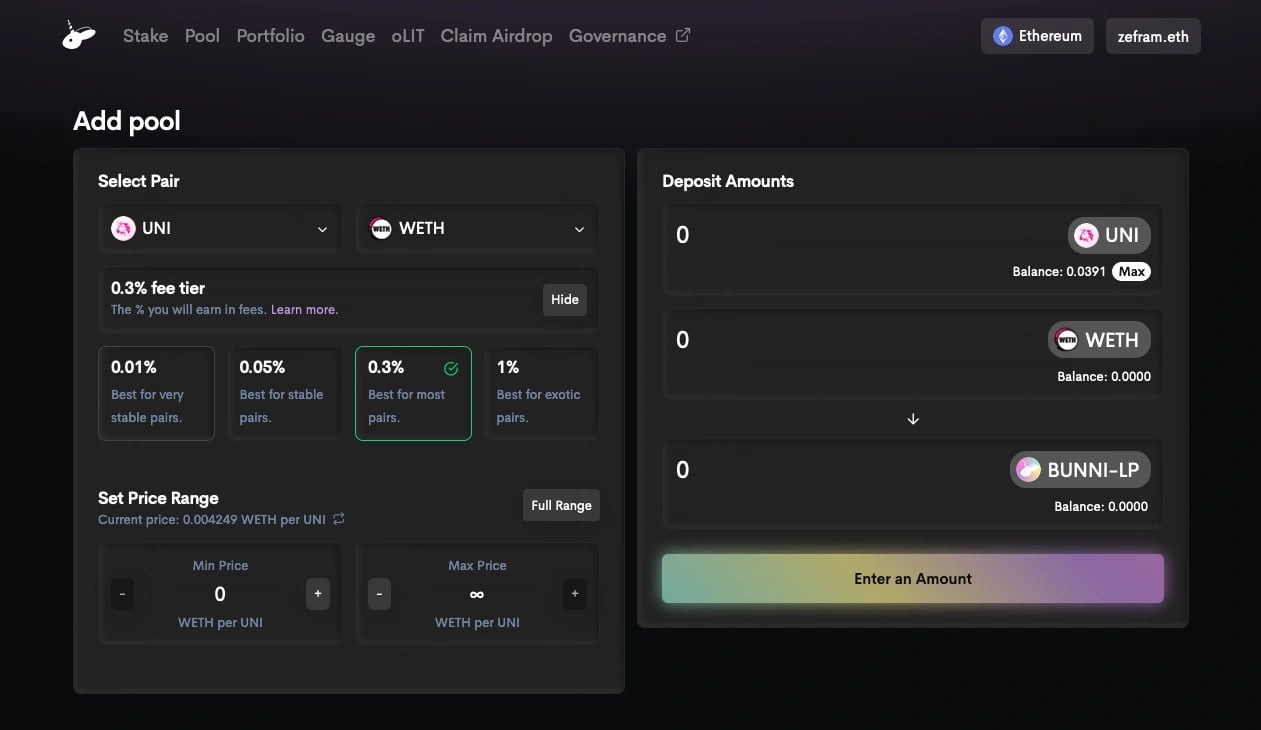Click the 'Set Price Range' heading
This screenshot has width=1261, height=730.
(158, 498)
